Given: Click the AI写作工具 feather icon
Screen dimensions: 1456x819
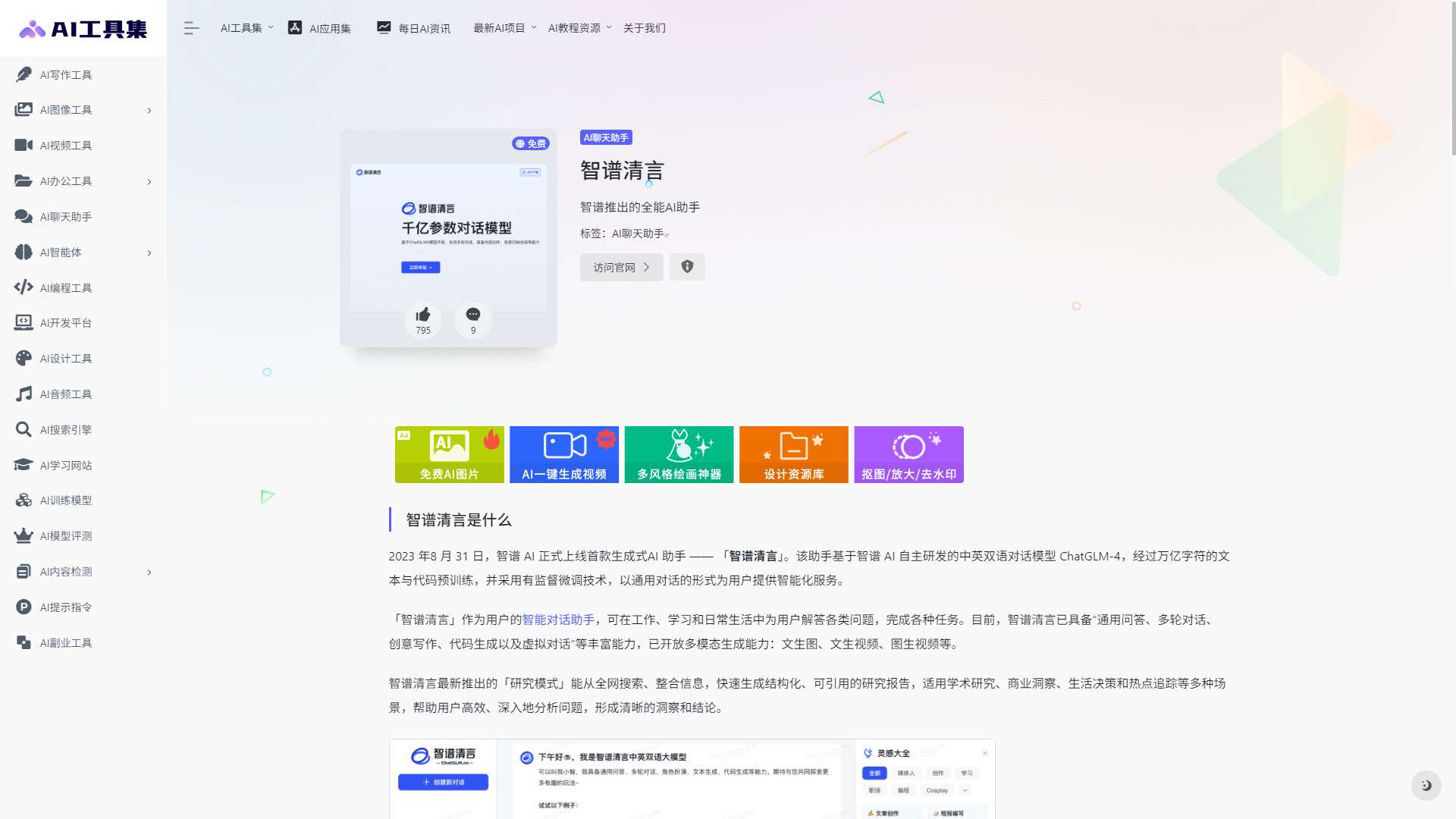Looking at the screenshot, I should pos(24,74).
